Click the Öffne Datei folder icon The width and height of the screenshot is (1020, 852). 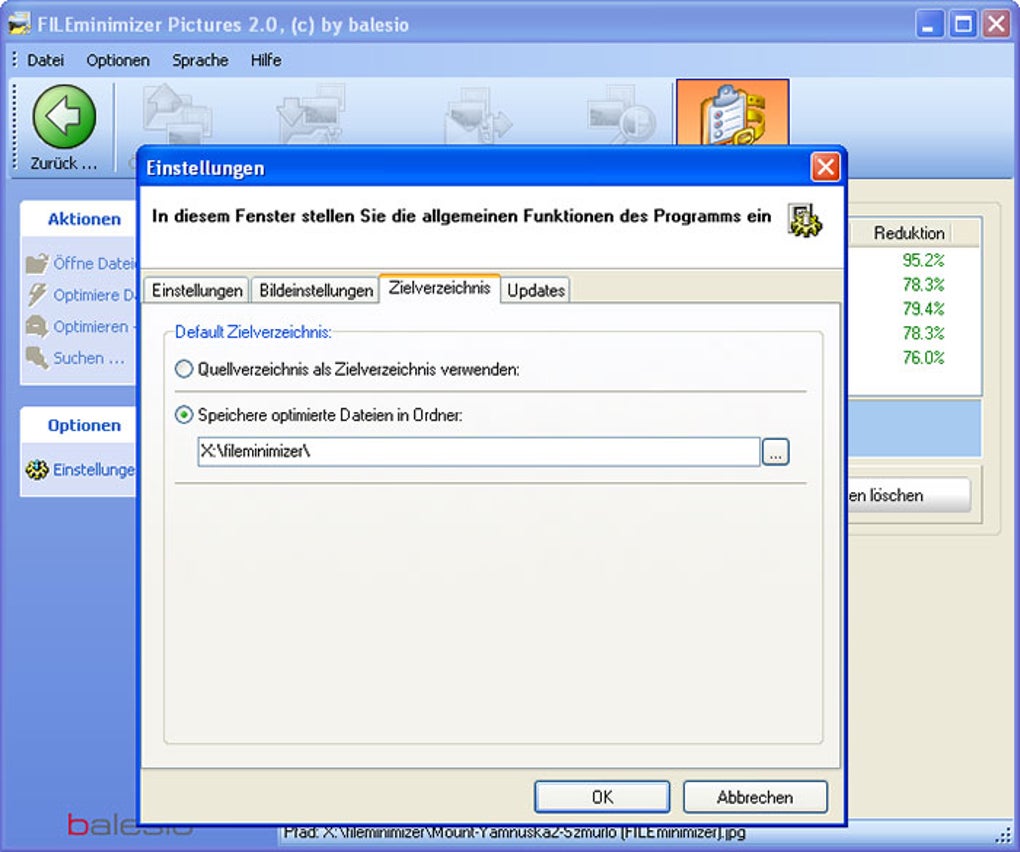tap(37, 263)
